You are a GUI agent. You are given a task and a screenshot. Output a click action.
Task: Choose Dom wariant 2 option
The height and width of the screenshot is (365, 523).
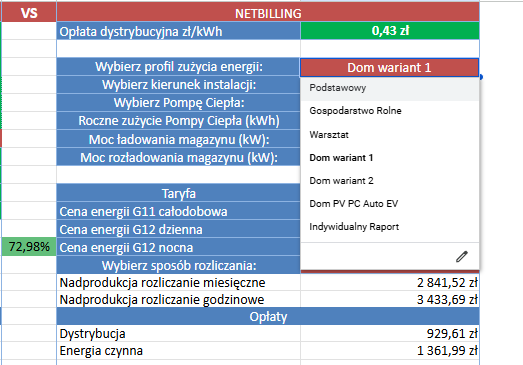pos(390,180)
